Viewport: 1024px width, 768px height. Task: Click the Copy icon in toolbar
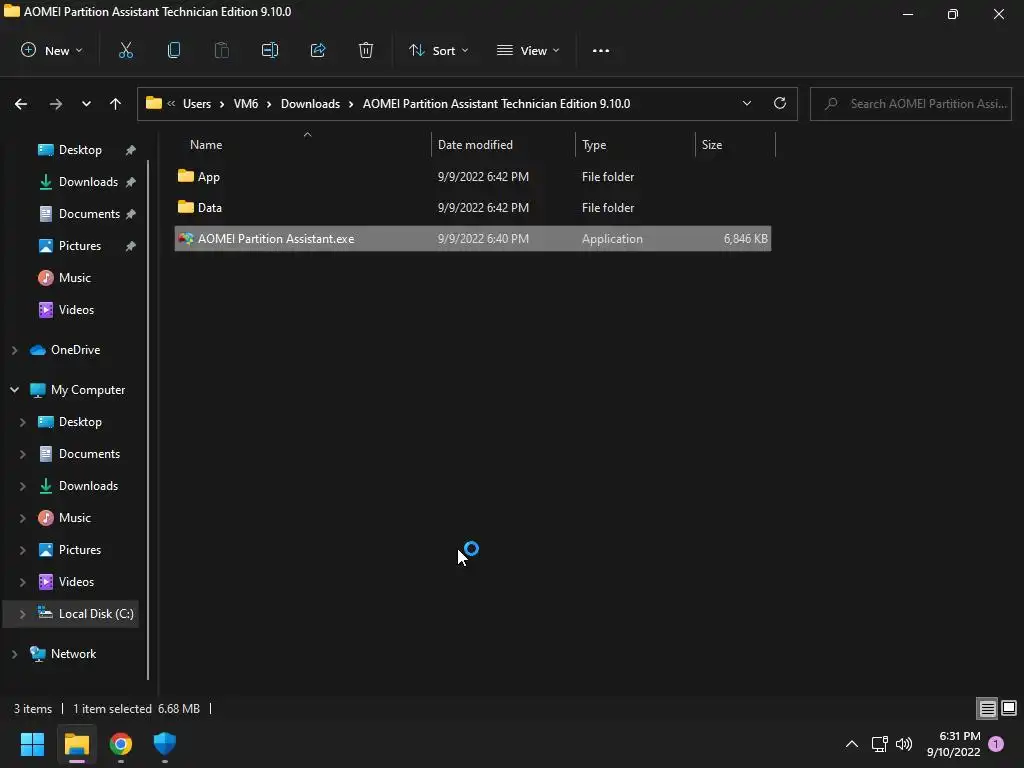click(x=174, y=50)
